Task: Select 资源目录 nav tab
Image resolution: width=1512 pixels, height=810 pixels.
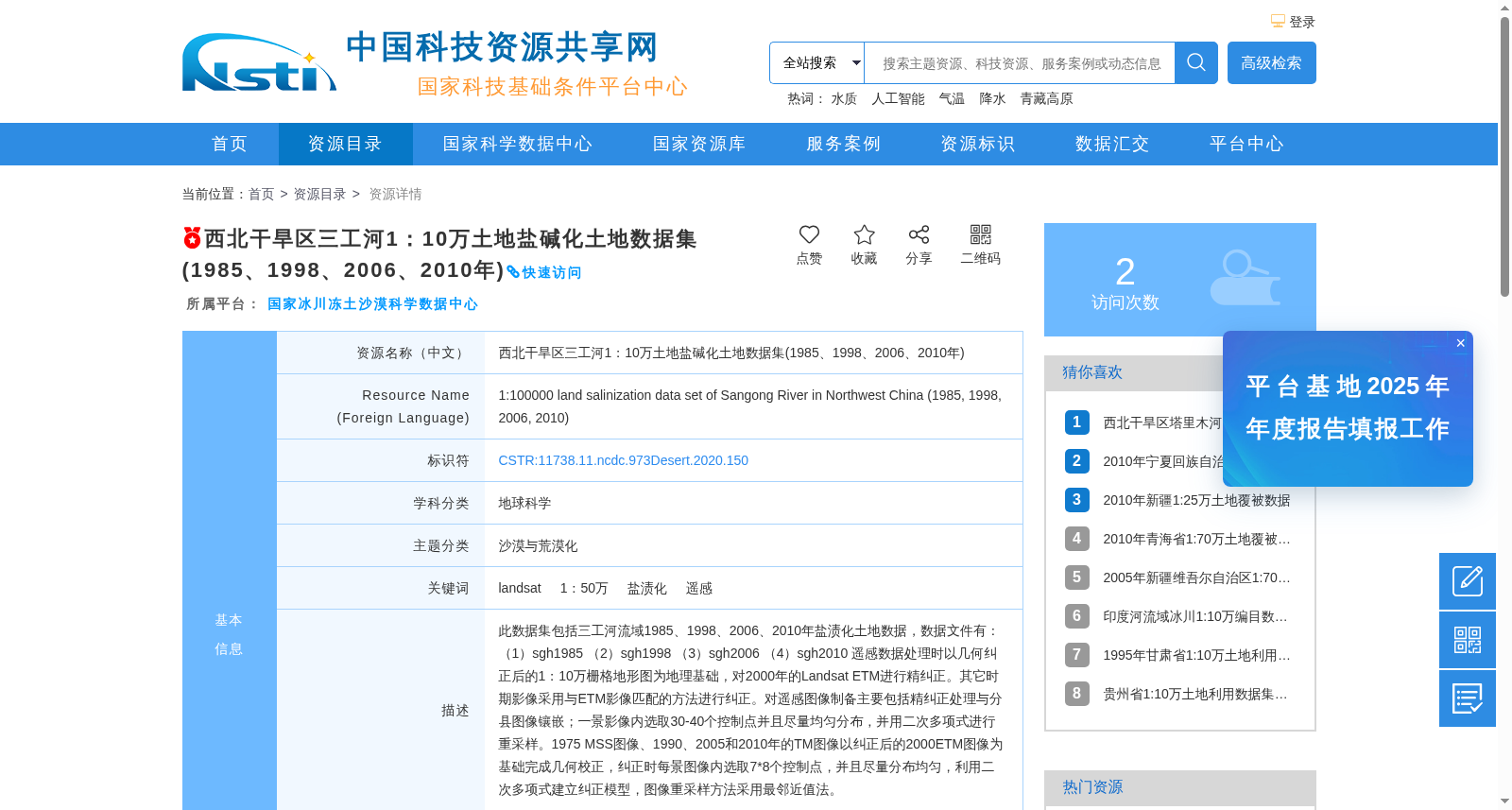Action: coord(345,144)
